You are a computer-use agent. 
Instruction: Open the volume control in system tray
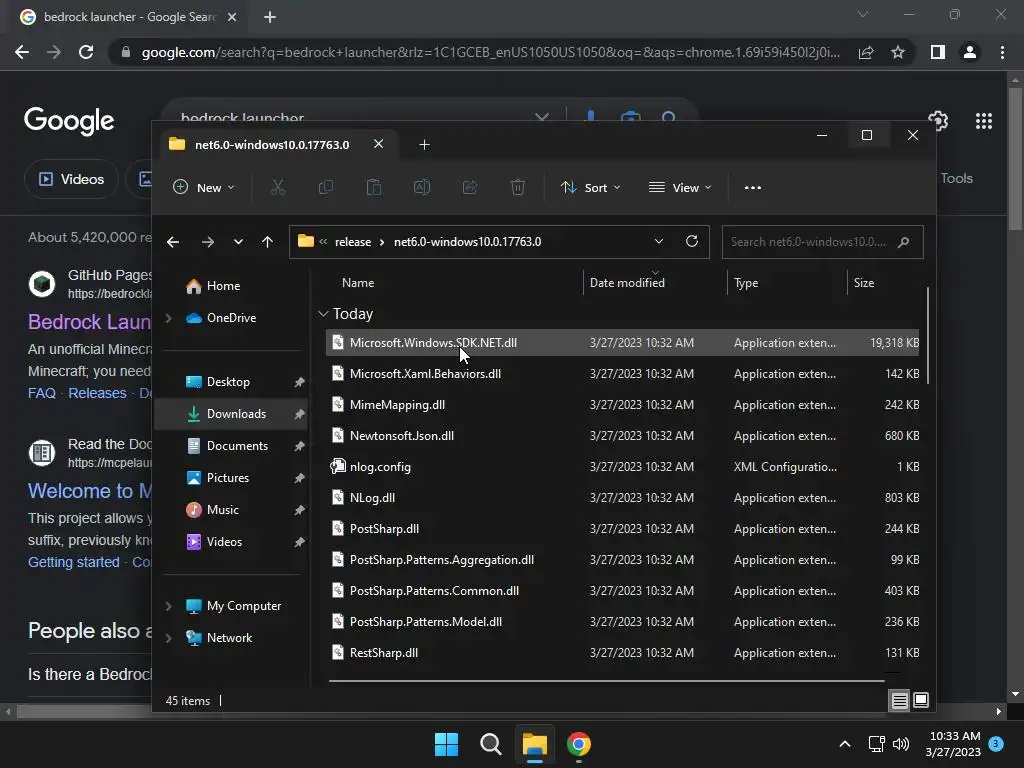tap(901, 744)
